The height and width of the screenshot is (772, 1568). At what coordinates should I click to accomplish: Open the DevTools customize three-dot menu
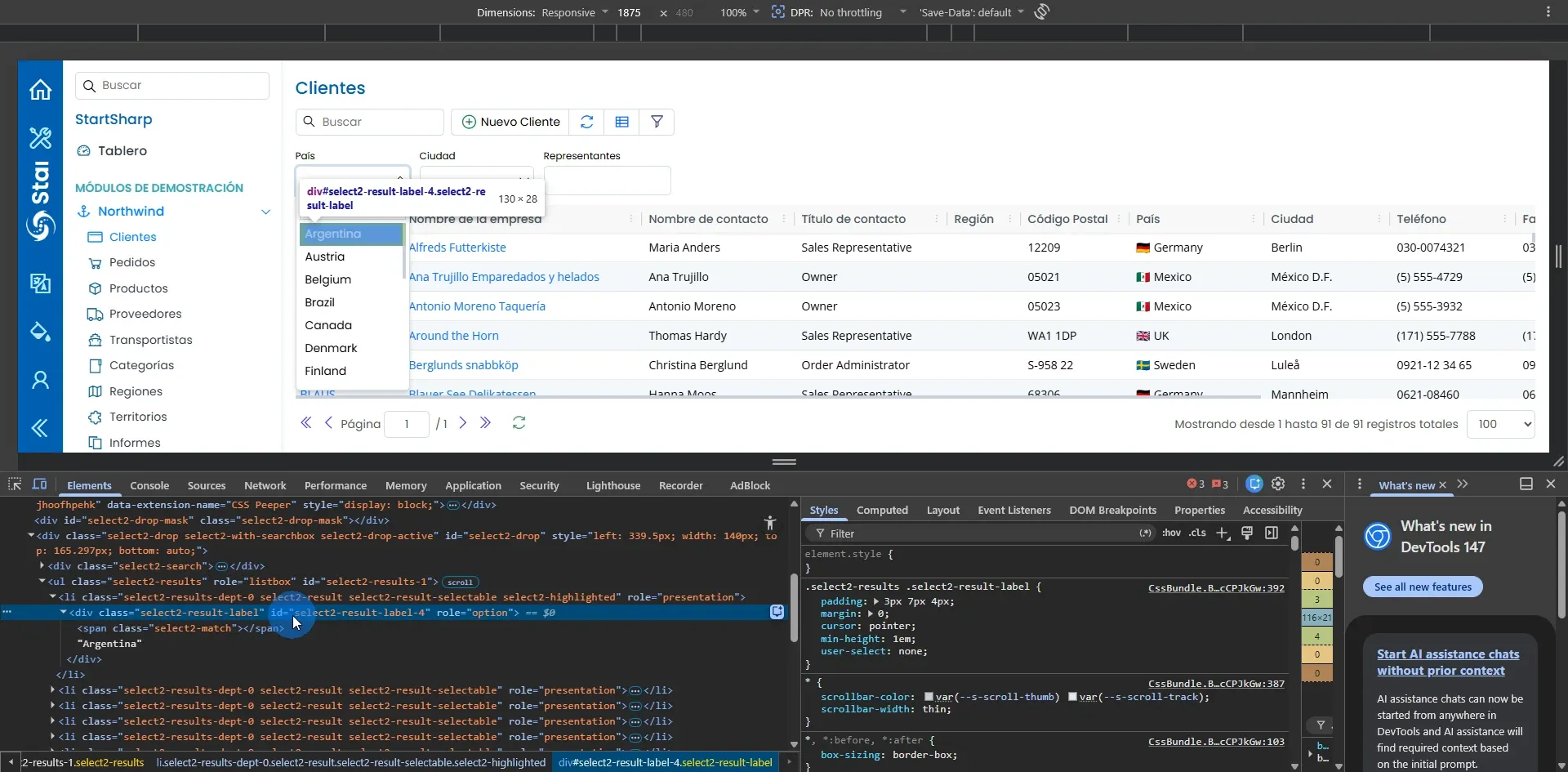(1303, 484)
